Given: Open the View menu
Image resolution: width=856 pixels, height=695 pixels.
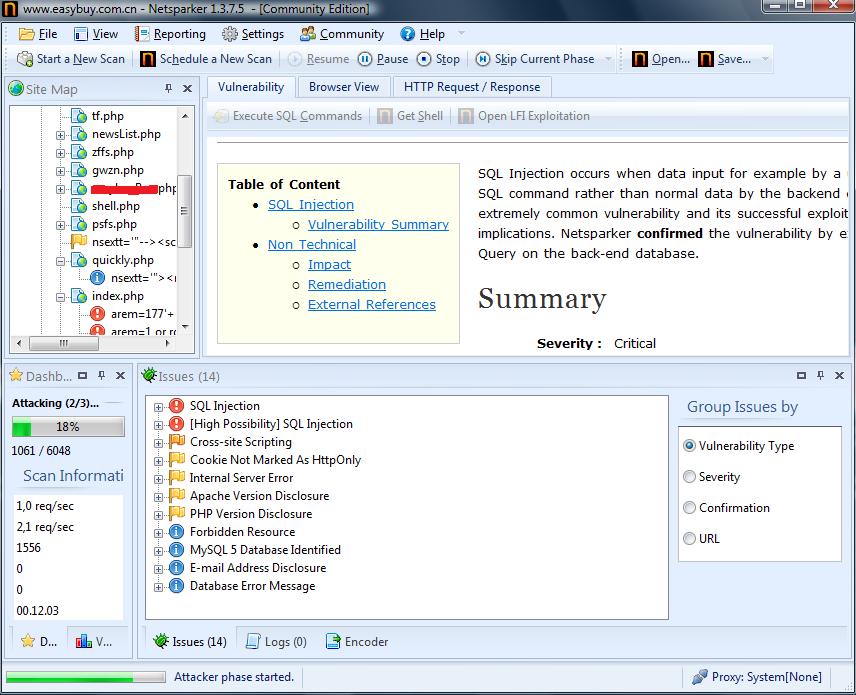Looking at the screenshot, I should tap(96, 34).
